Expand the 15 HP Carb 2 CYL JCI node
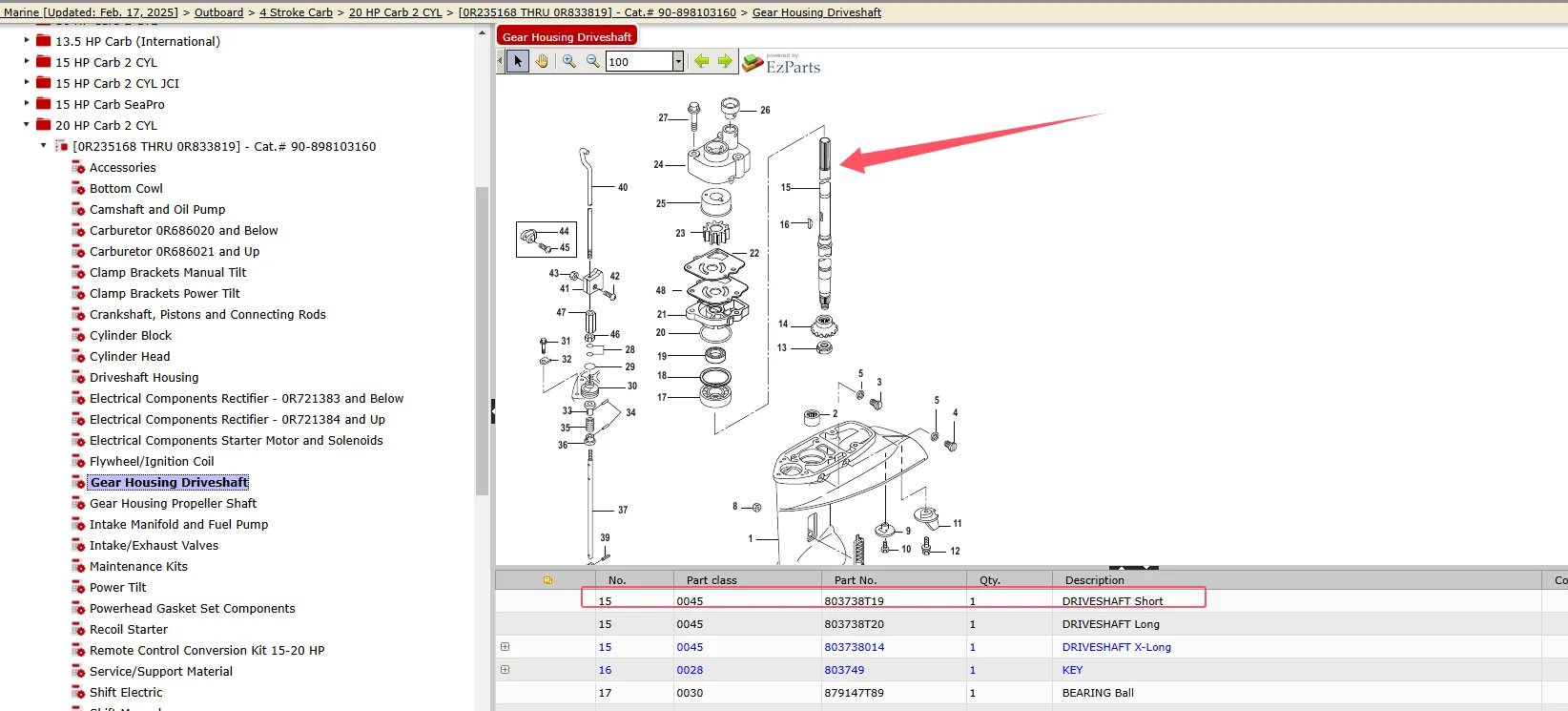This screenshot has height=711, width=1568. [x=27, y=82]
